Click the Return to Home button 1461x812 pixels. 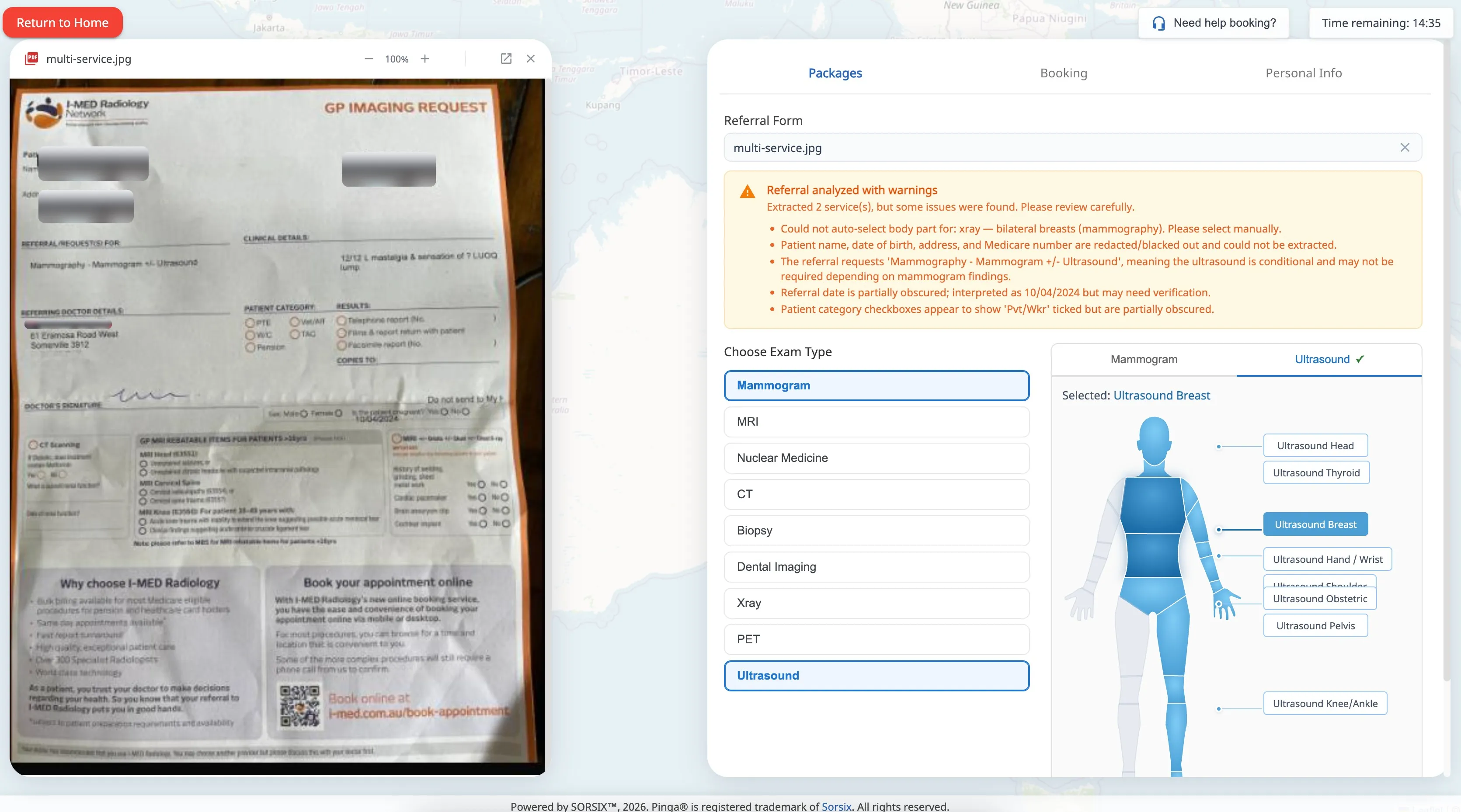pyautogui.click(x=63, y=23)
